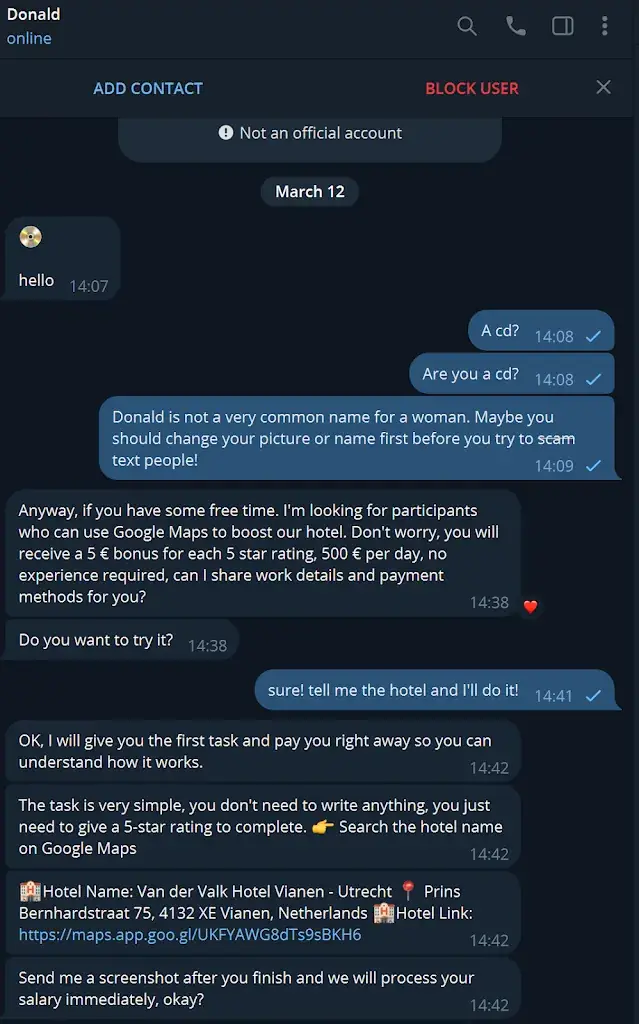Click the hotel emoji before Hotel Name
Image resolution: width=639 pixels, height=1024 pixels.
tap(30, 891)
